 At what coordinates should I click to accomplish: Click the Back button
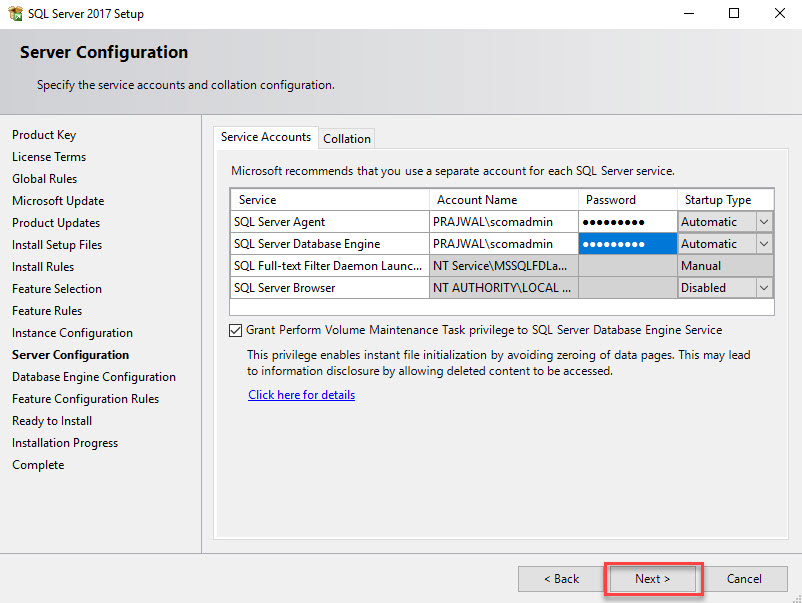click(561, 578)
